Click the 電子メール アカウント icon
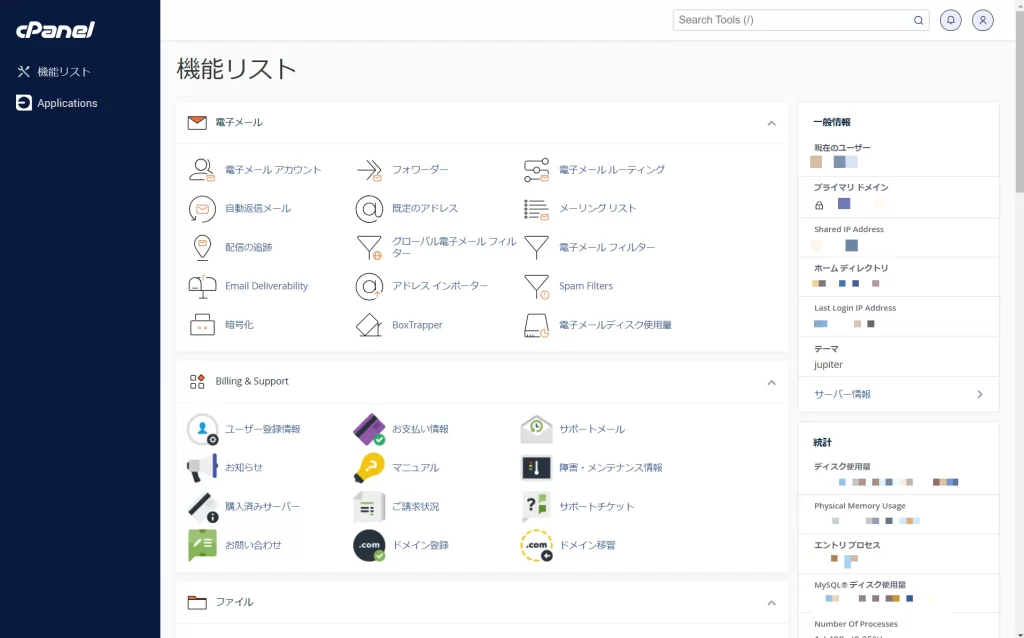 202,170
